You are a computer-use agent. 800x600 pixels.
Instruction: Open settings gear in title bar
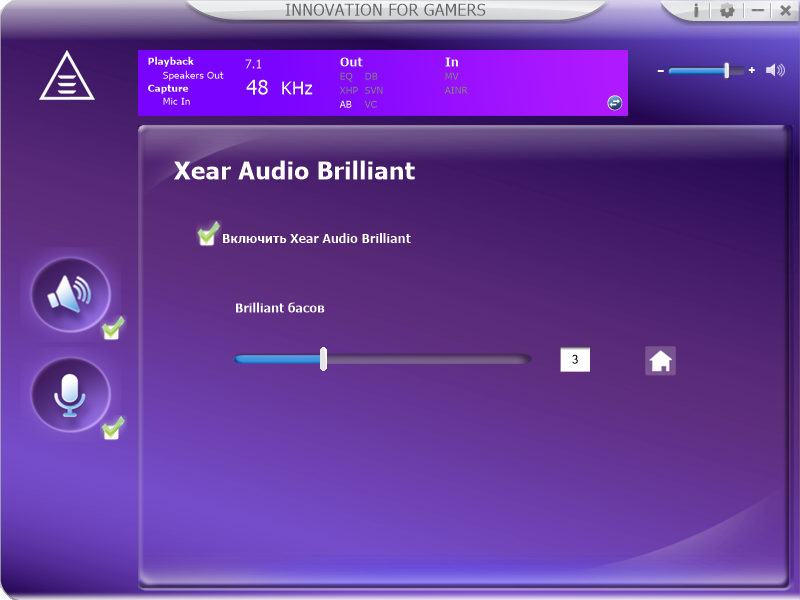coord(727,10)
